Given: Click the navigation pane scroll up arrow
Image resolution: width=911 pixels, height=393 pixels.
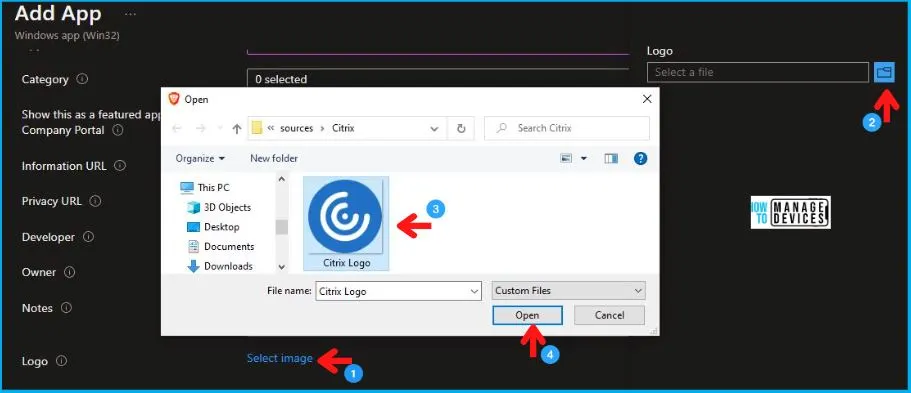Looking at the screenshot, I should [x=282, y=180].
